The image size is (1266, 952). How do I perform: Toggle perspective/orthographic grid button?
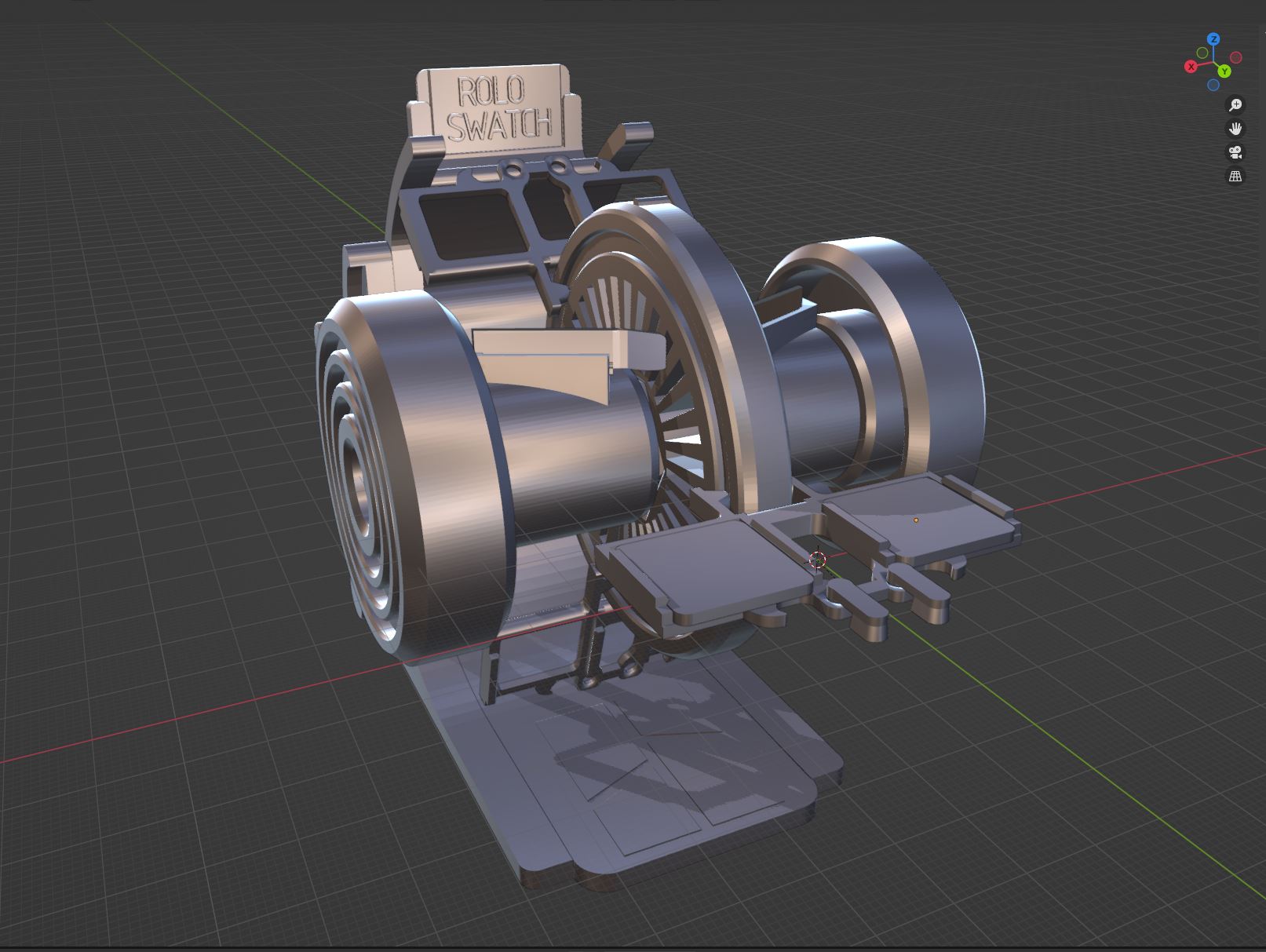coord(1235,176)
